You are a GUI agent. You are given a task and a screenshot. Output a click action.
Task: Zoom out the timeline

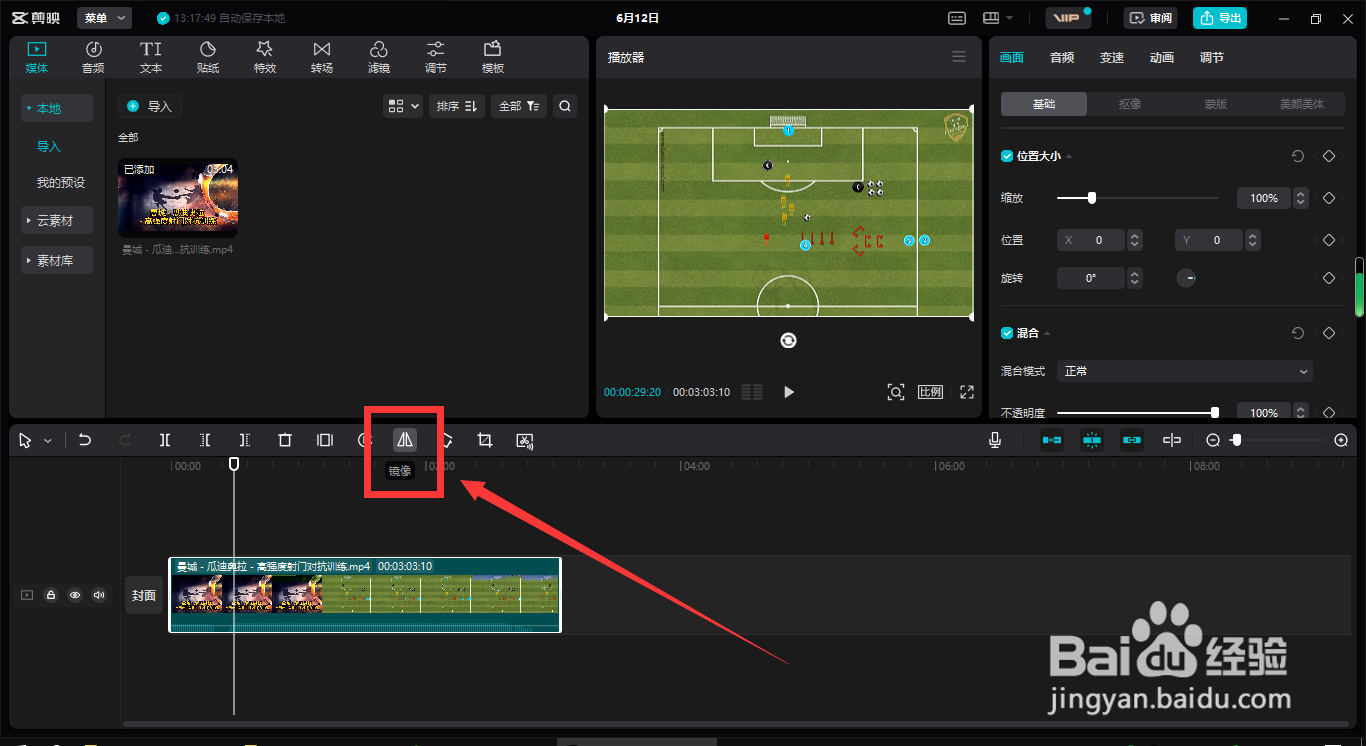[x=1213, y=440]
